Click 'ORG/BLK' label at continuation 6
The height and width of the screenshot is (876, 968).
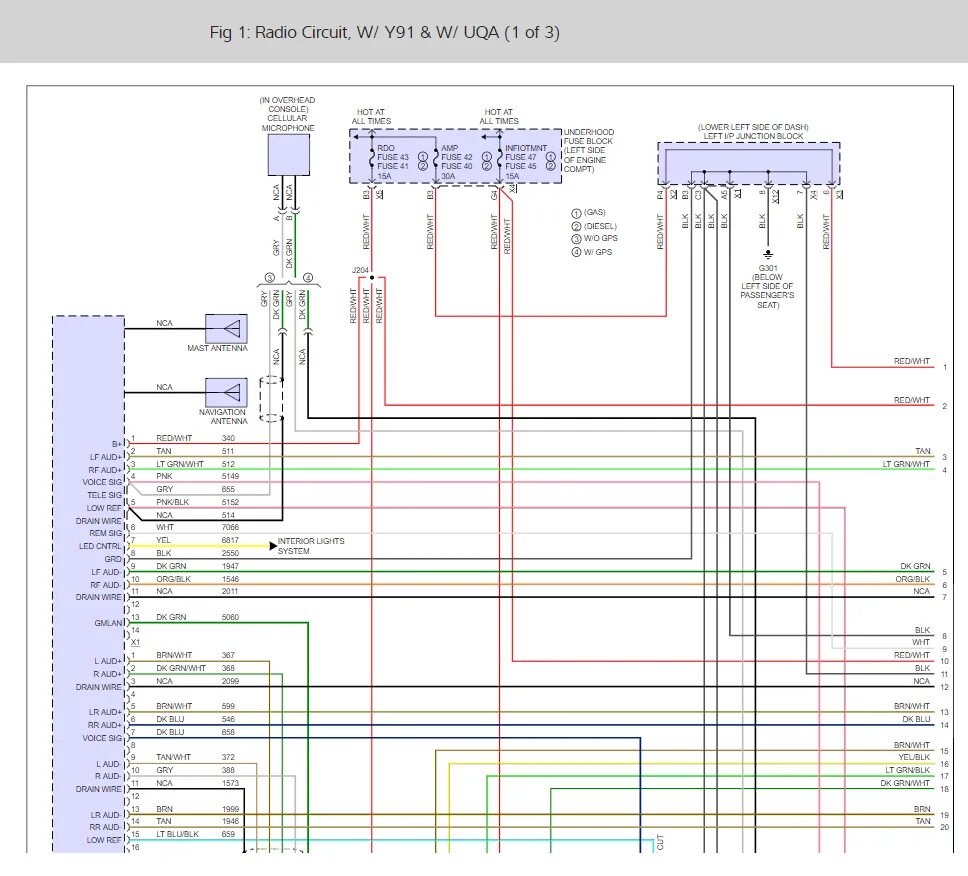pos(912,579)
